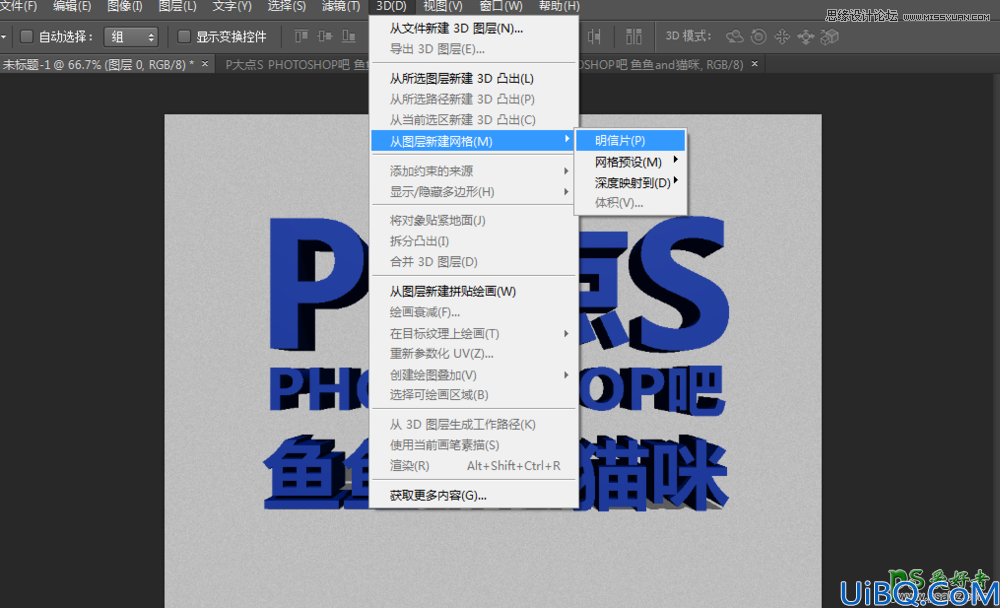This screenshot has width=1000, height=608.
Task: Click the align top edges icon
Action: click(x=301, y=36)
